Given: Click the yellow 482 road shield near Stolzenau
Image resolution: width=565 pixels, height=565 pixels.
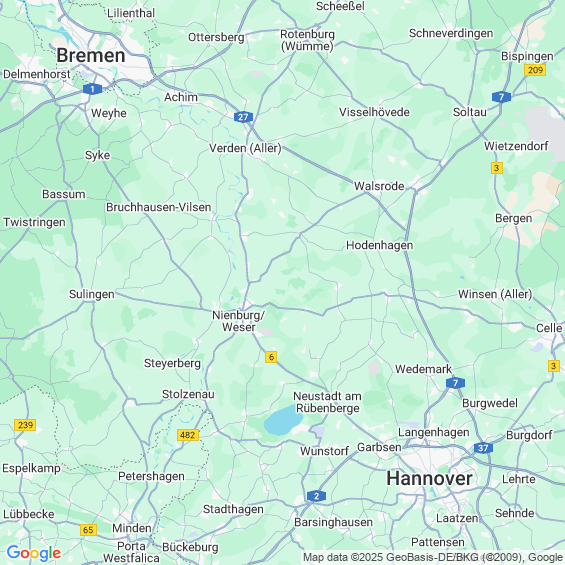Looking at the screenshot, I should coord(188,435).
